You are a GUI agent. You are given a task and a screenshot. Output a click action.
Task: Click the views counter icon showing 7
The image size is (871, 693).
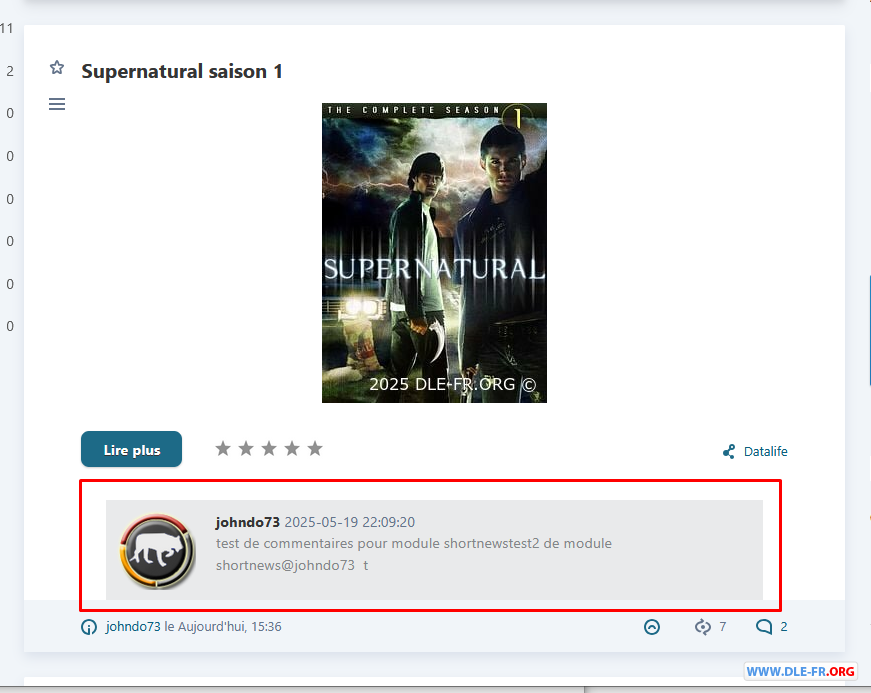pos(703,627)
